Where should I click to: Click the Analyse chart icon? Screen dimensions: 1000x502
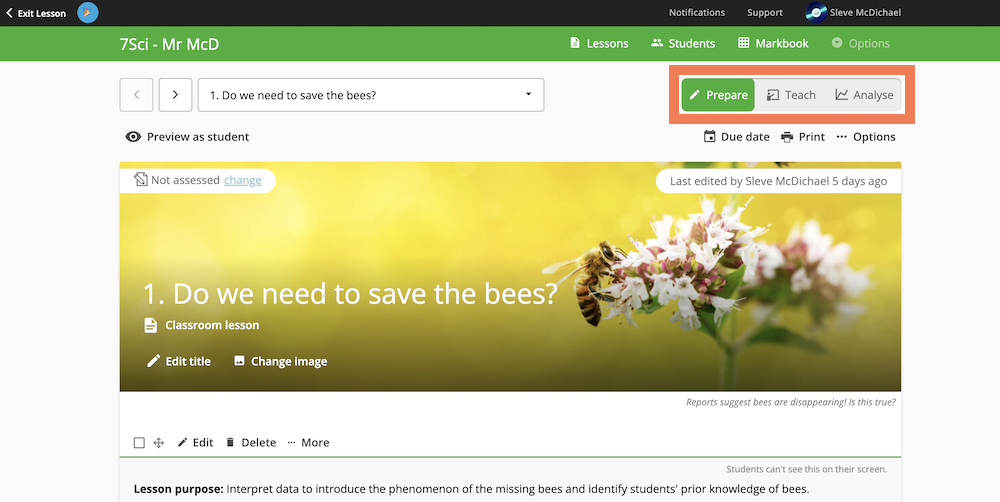point(842,95)
